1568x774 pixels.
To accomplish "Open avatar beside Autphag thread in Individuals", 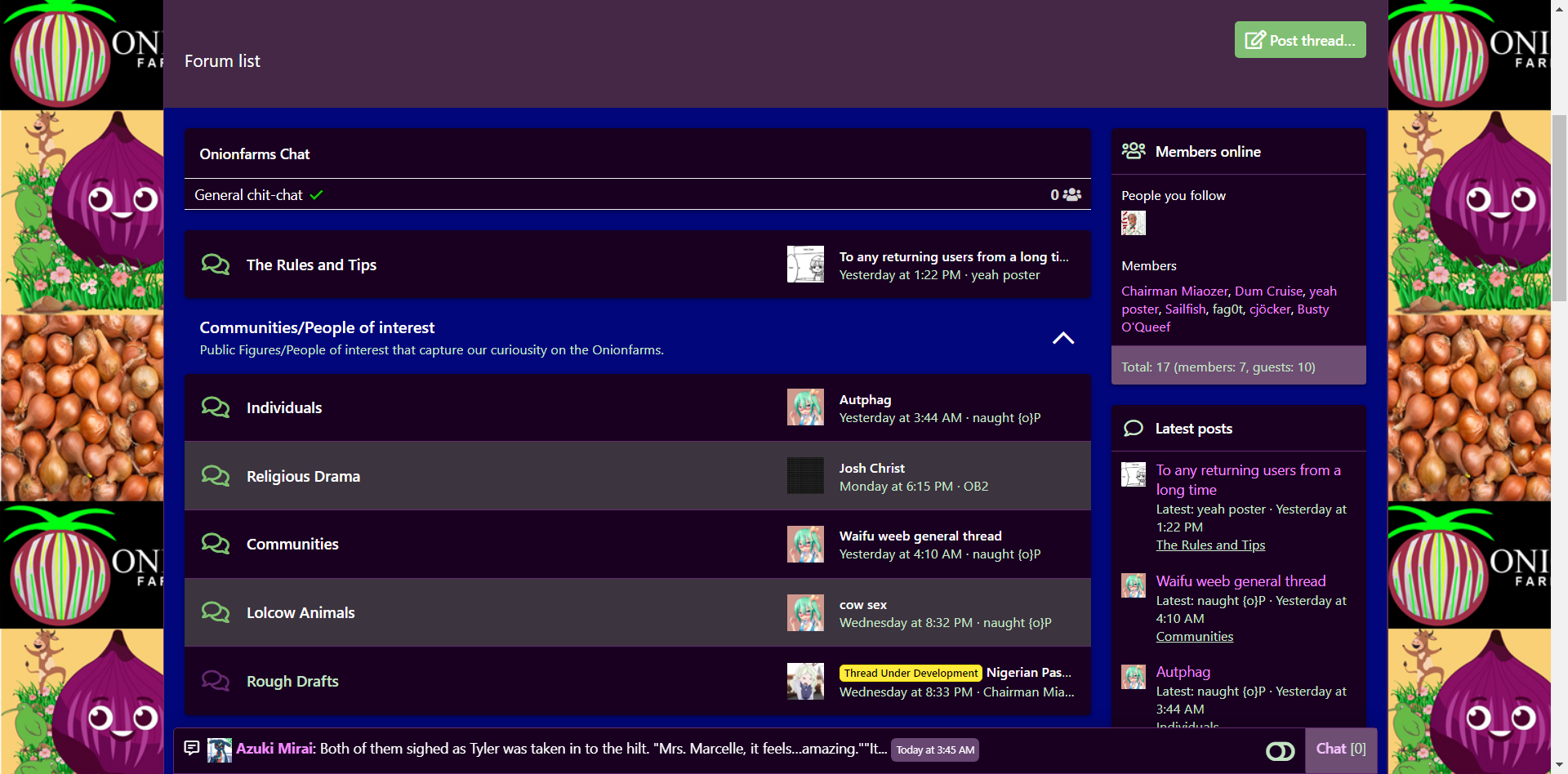I will [805, 407].
